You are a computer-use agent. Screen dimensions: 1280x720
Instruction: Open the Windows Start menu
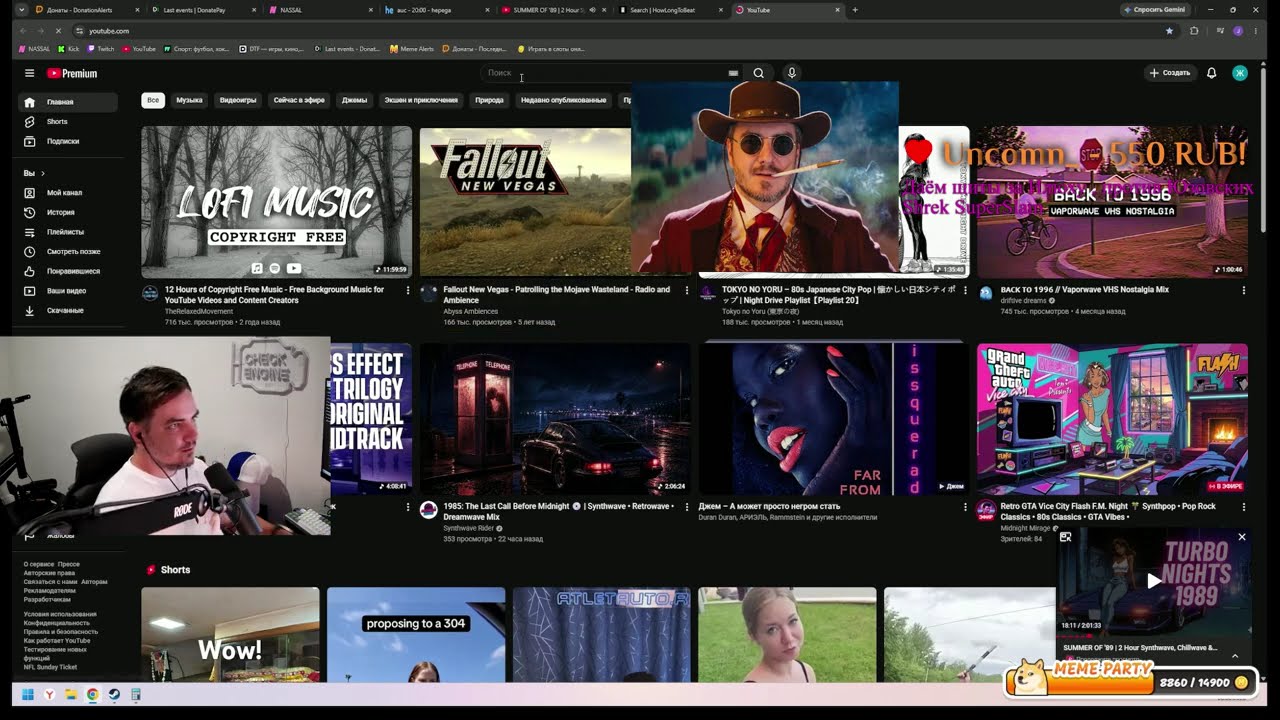pyautogui.click(x=27, y=694)
